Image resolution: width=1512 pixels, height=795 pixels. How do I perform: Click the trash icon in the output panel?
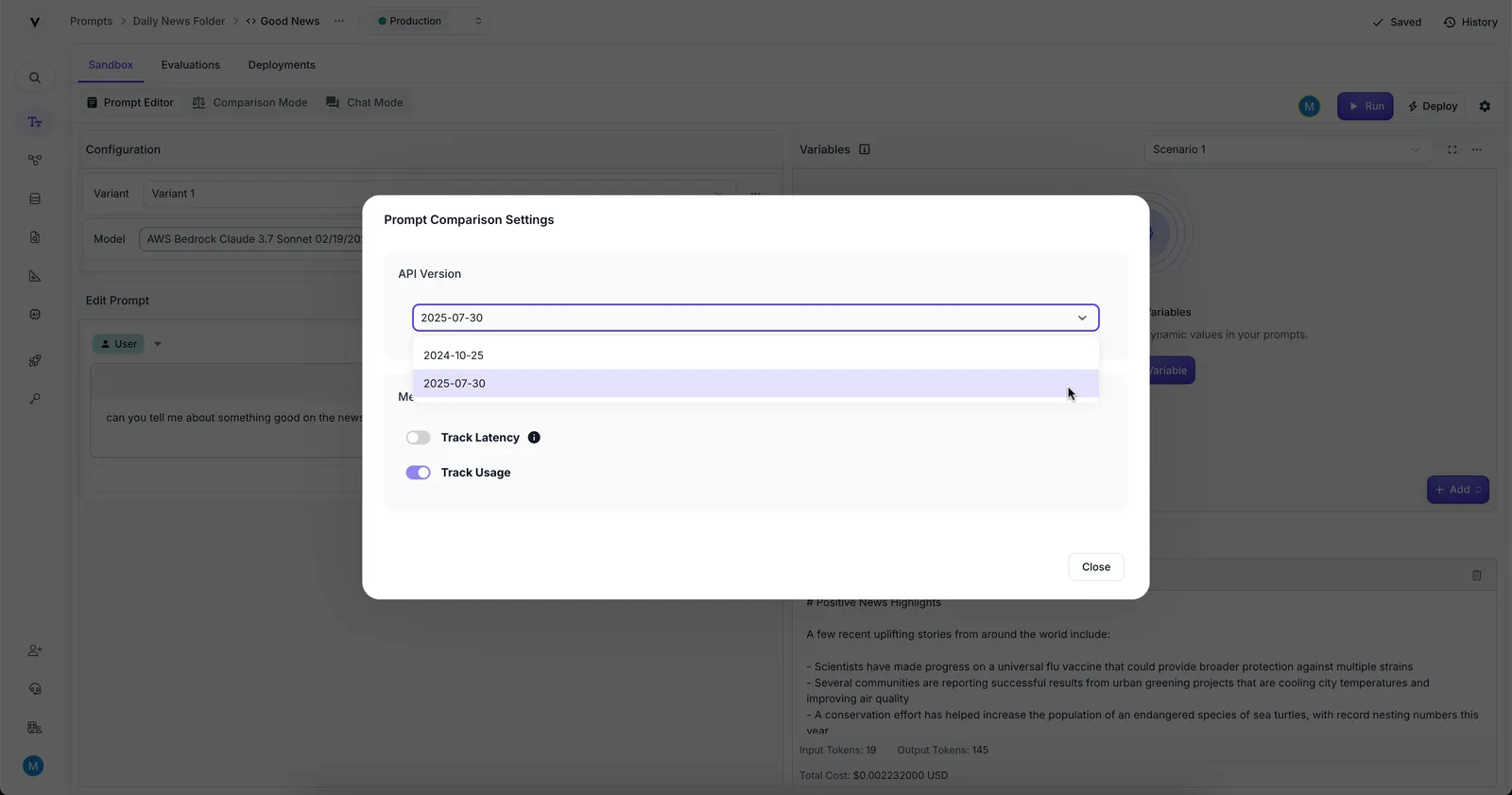(x=1477, y=575)
